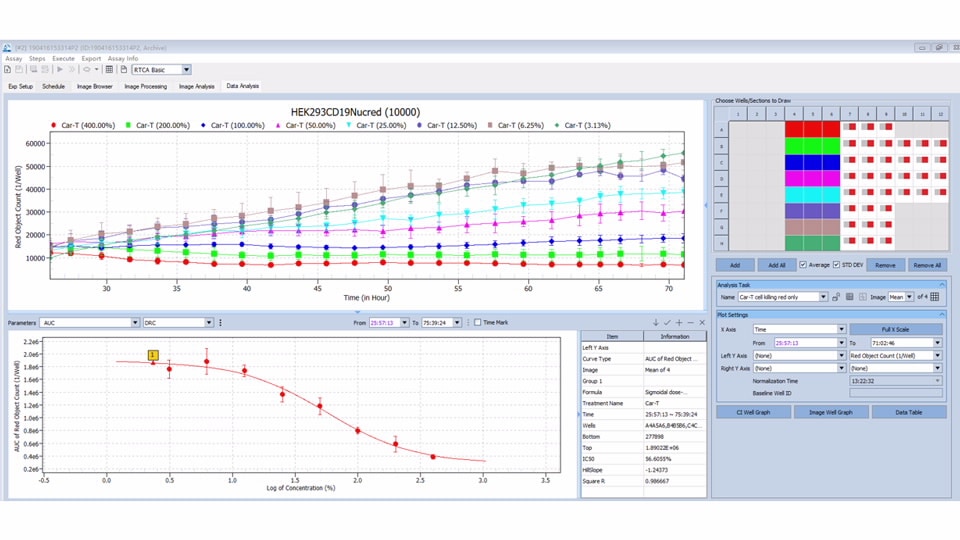Click the plus icon above the information table
Image resolution: width=960 pixels, height=540 pixels.
pos(679,323)
